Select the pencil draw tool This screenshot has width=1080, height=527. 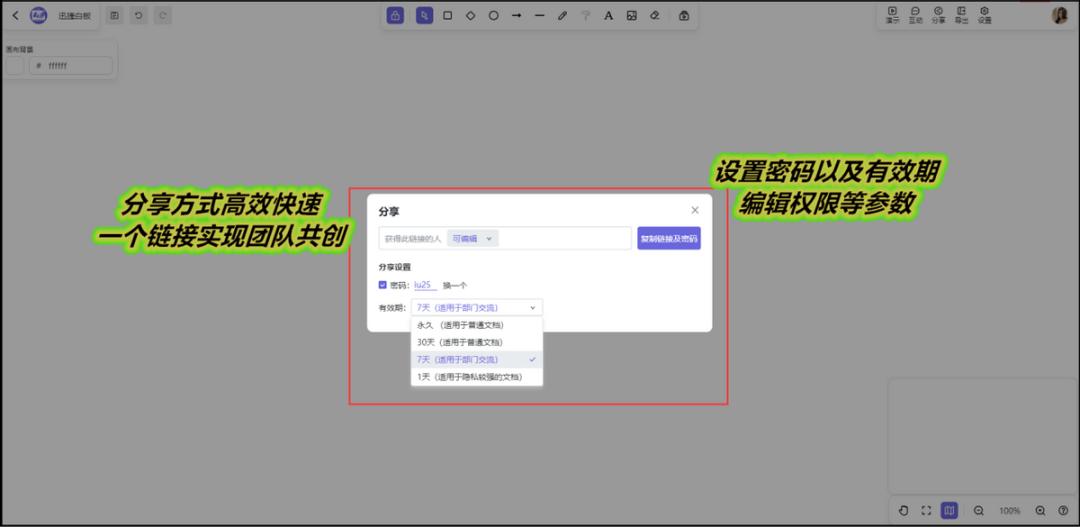562,15
